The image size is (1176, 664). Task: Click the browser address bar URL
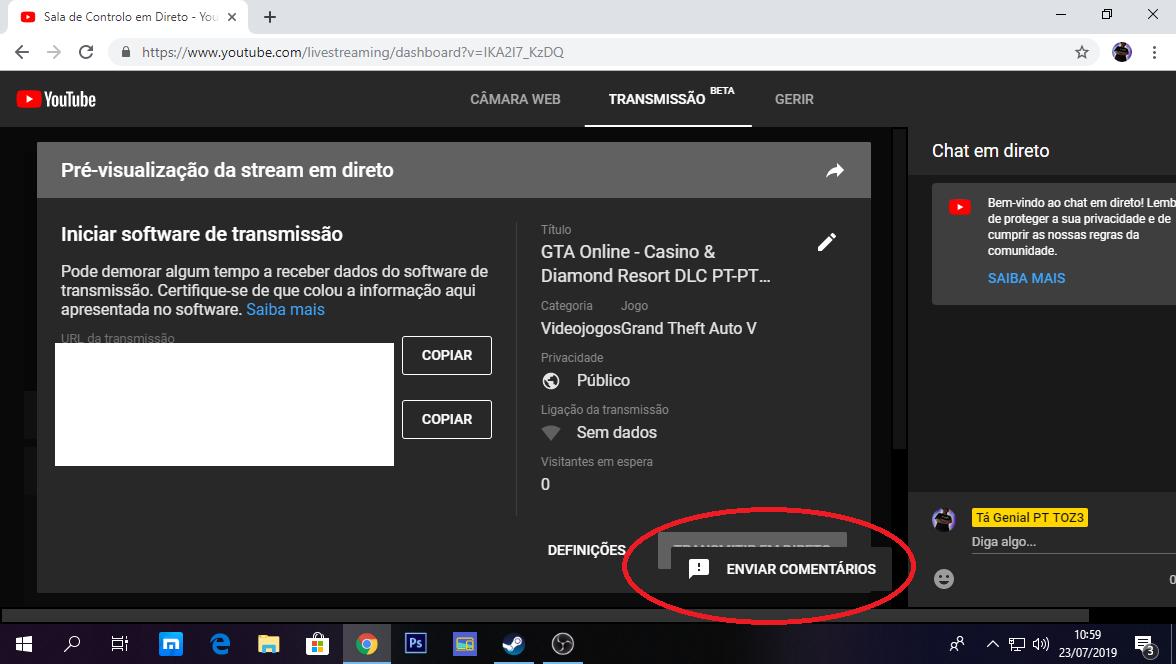[x=352, y=52]
